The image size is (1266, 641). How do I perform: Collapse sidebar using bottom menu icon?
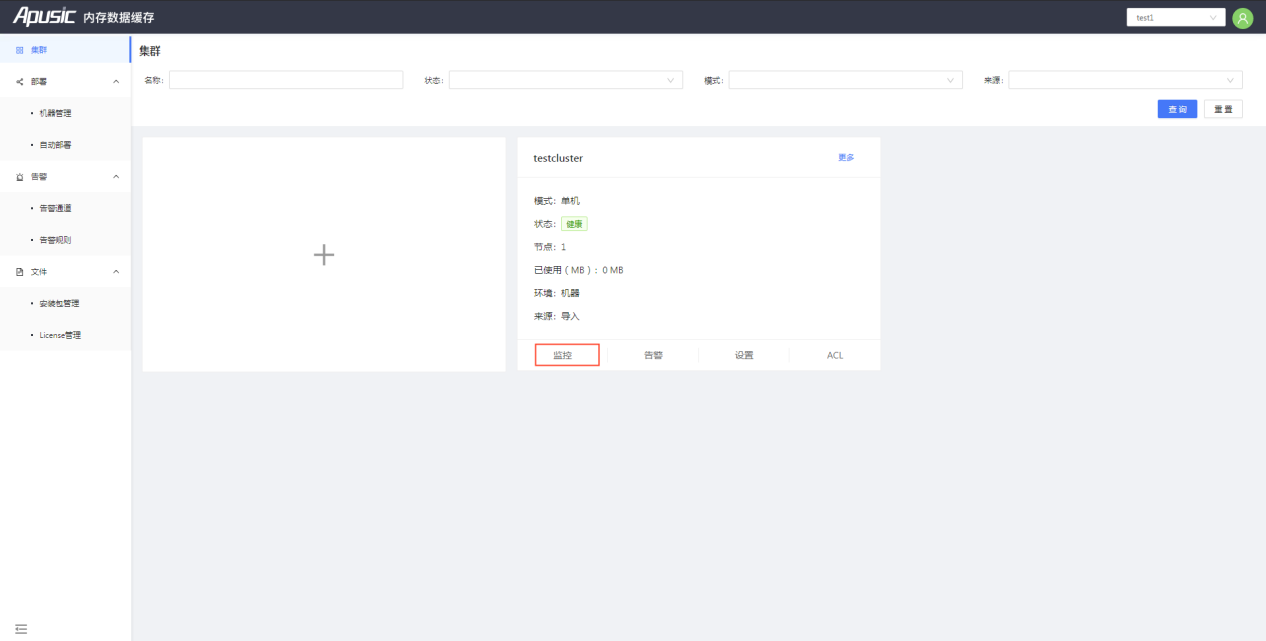[21, 629]
